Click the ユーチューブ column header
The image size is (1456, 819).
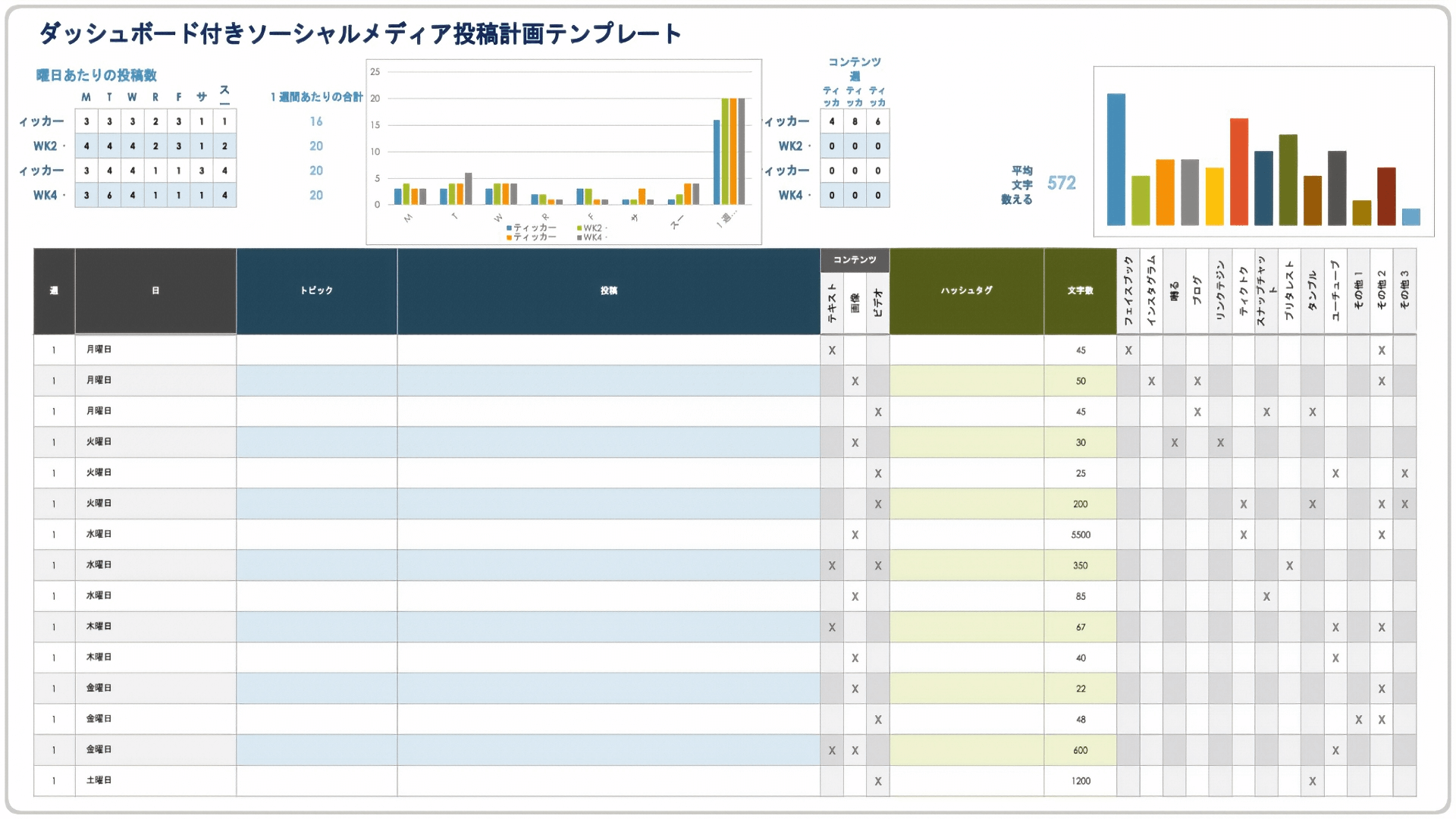tap(1335, 291)
